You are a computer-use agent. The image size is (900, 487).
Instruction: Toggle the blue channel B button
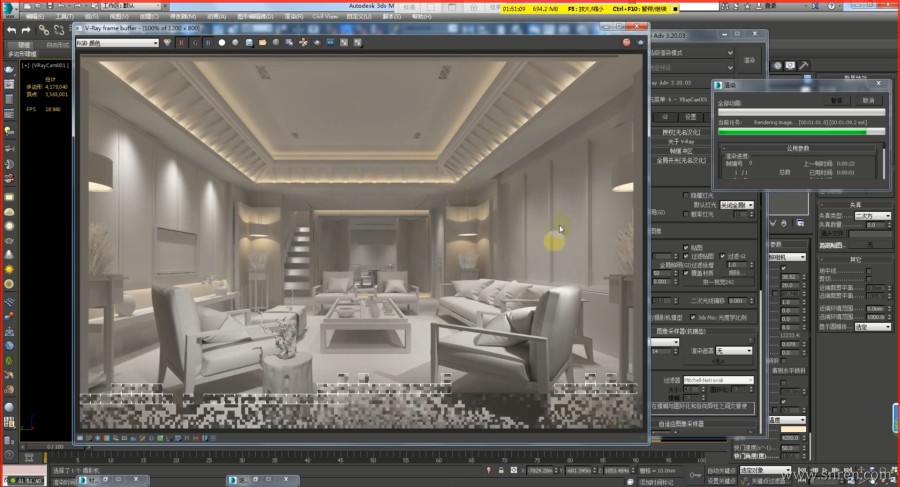pos(208,42)
